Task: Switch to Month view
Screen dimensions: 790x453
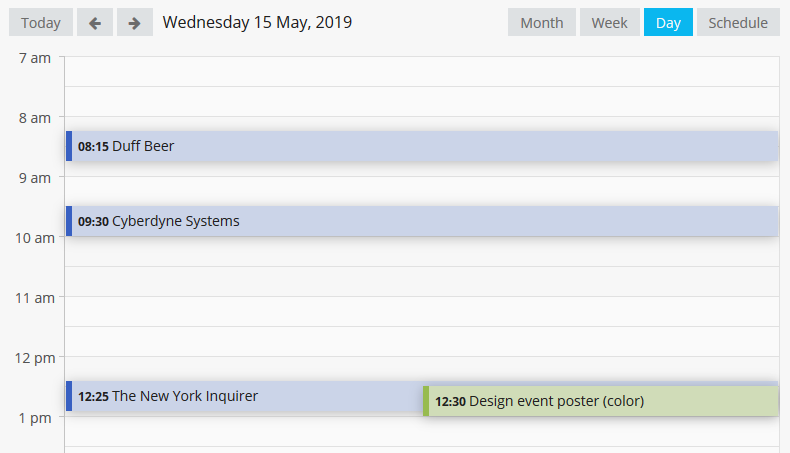Action: pyautogui.click(x=541, y=22)
